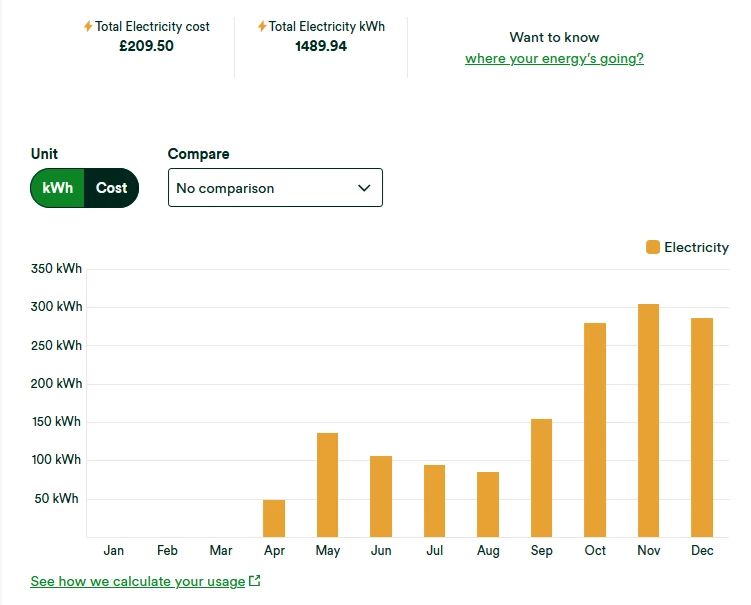Switch the unit toggle to Cost
Screen dimensions: 751x605
[x=111, y=188]
